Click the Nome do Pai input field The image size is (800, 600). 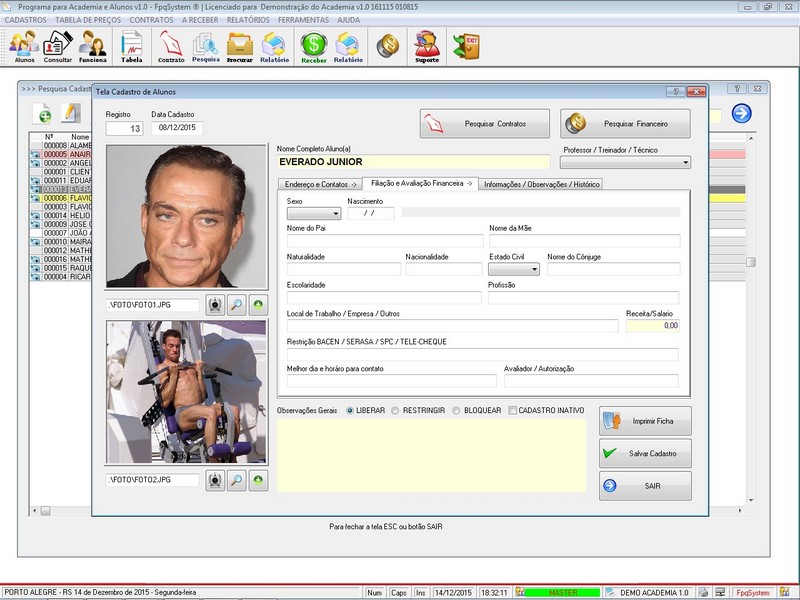click(x=384, y=241)
